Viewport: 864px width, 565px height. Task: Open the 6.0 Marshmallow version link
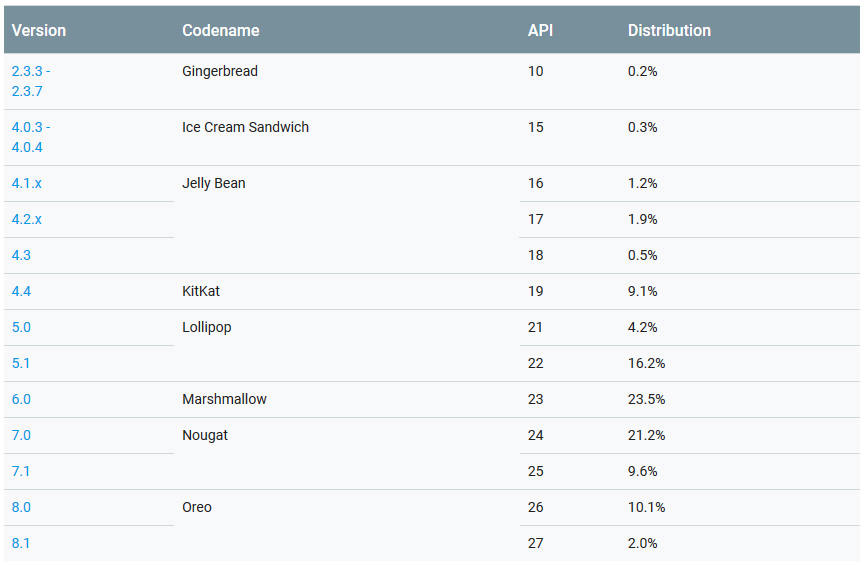point(21,399)
